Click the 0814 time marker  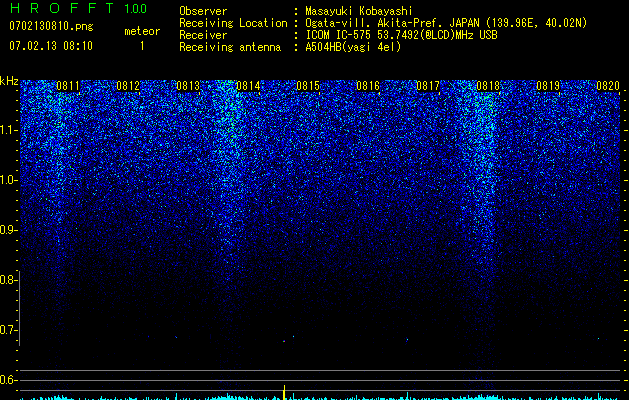(248, 86)
